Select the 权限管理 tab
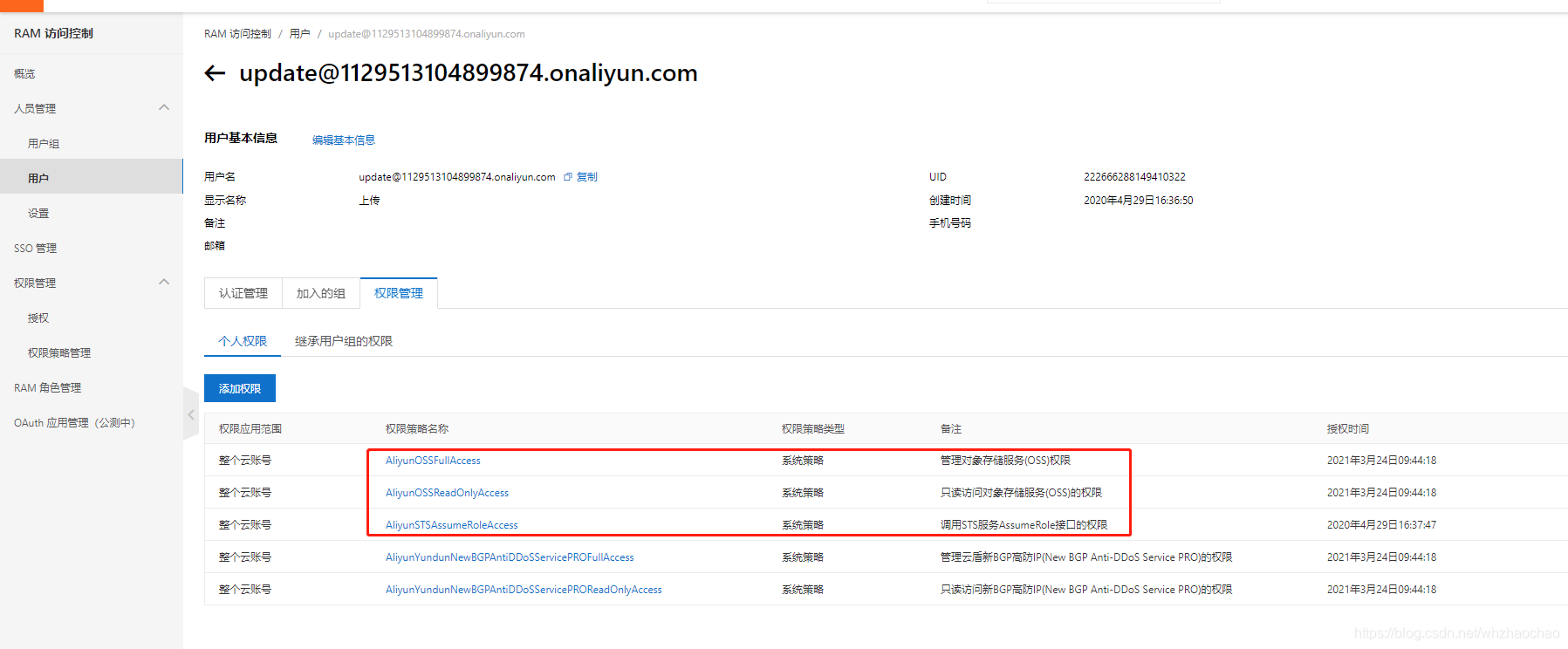This screenshot has height=649, width=1568. tap(399, 293)
